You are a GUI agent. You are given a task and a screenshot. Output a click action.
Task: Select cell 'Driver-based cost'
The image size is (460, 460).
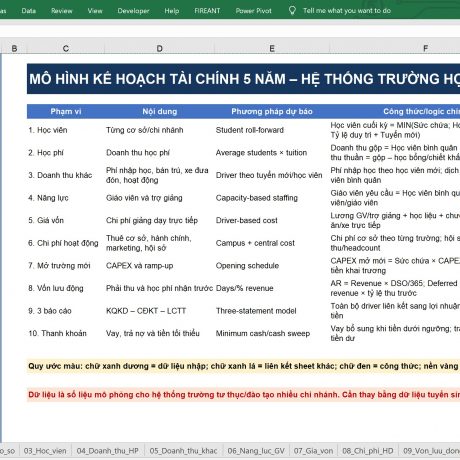(x=272, y=220)
